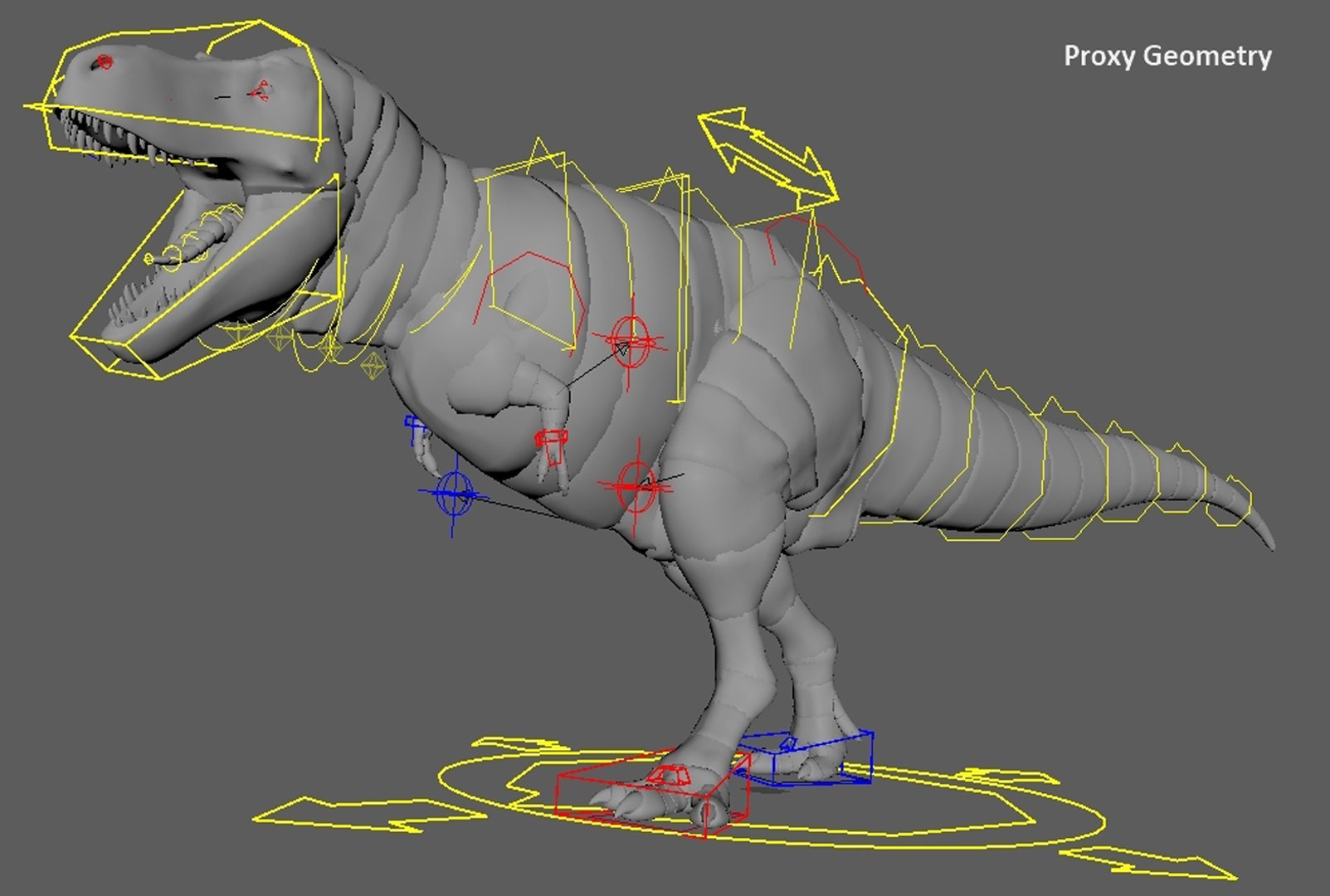Select the red box control around the near foot
This screenshot has width=1330, height=896.
pos(651,792)
